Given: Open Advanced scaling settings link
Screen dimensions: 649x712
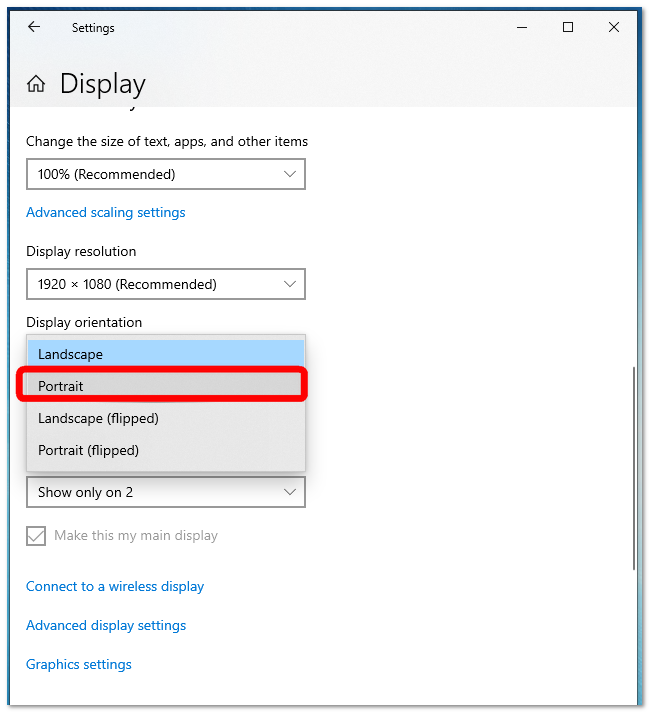Looking at the screenshot, I should coord(105,213).
